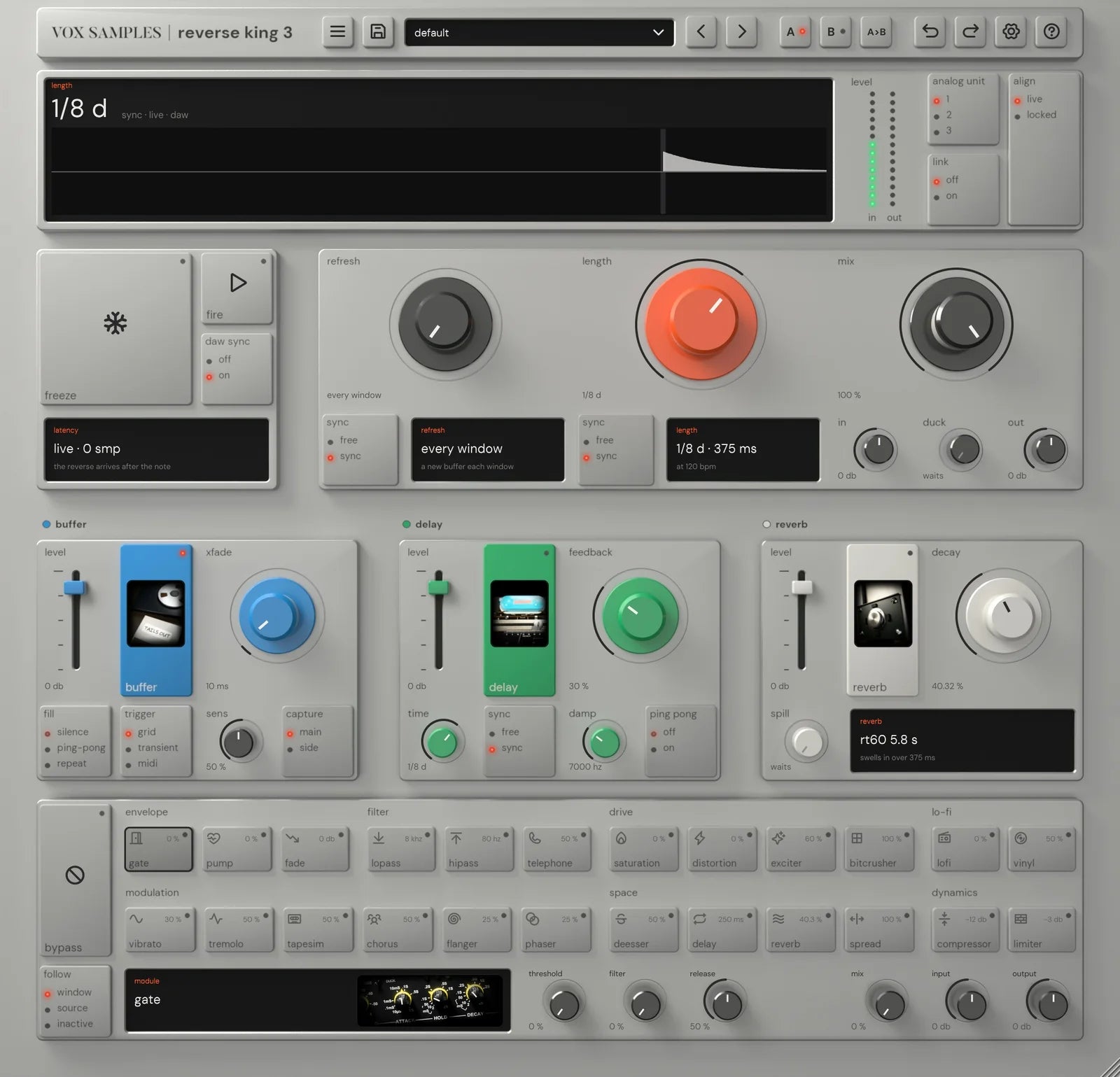The width and height of the screenshot is (1120, 1077).
Task: Set capture to side
Action: [302, 748]
